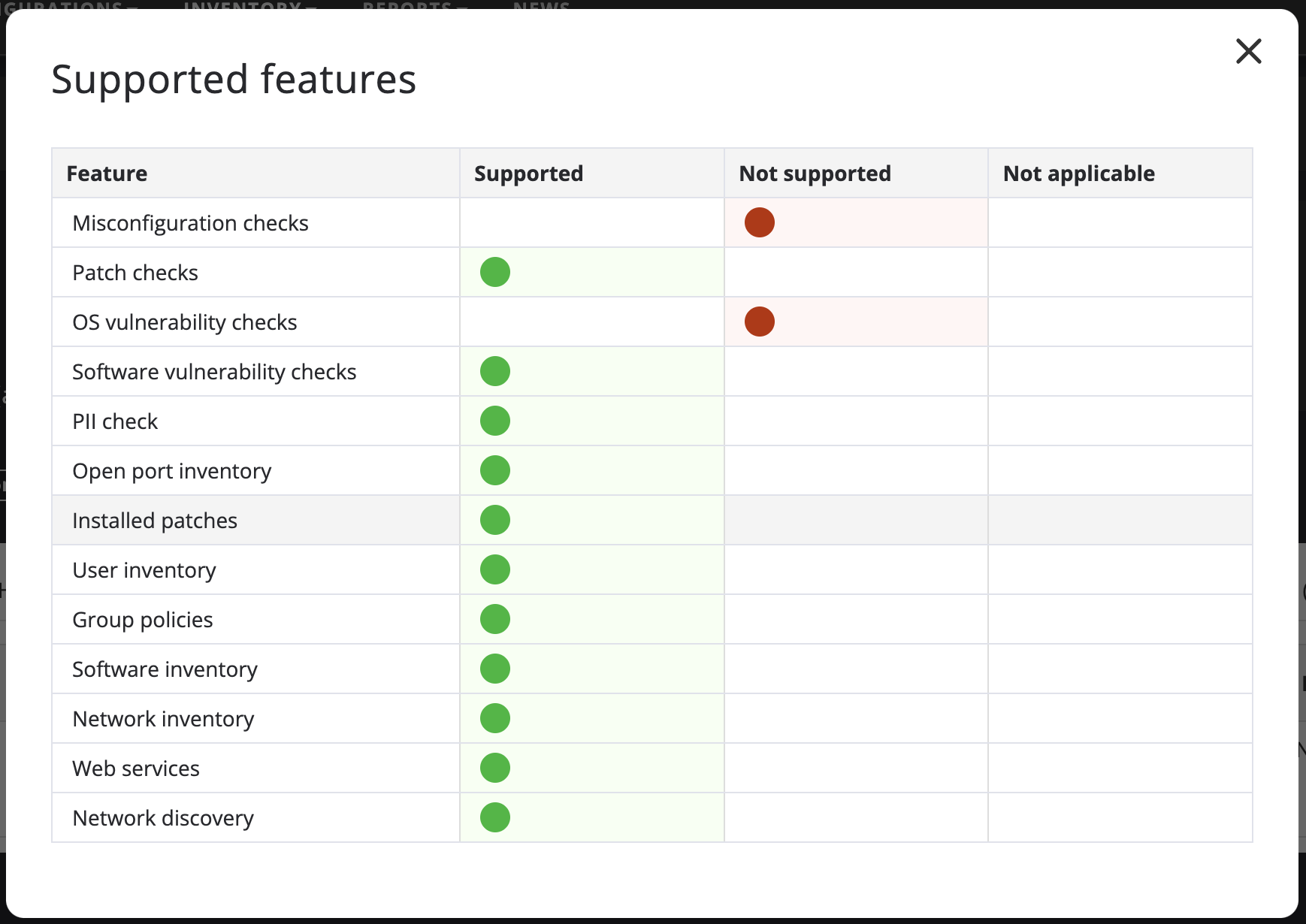
Task: Click green dot for Open port inventory
Action: point(494,470)
